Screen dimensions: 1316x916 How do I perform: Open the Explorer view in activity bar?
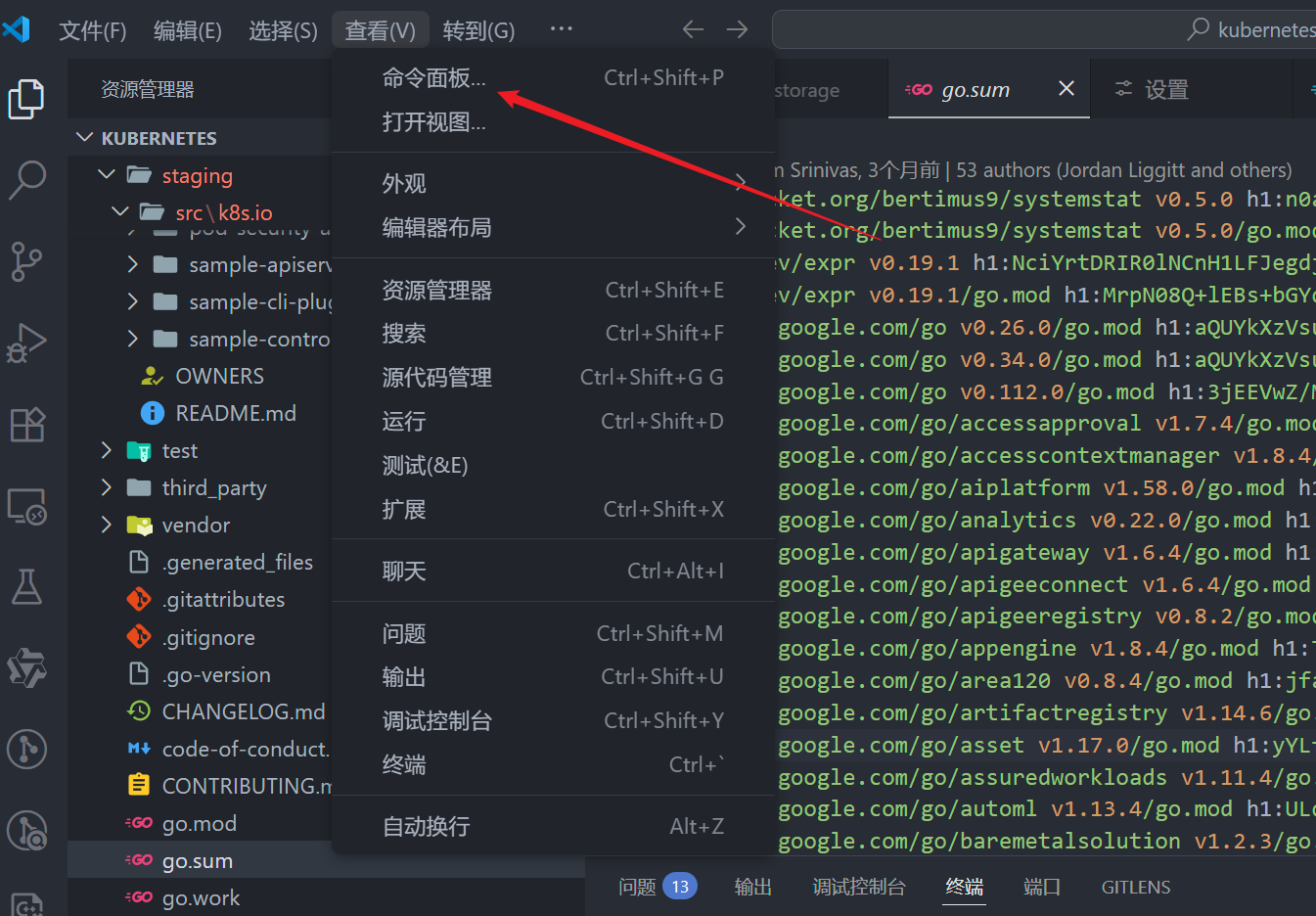pos(26,99)
